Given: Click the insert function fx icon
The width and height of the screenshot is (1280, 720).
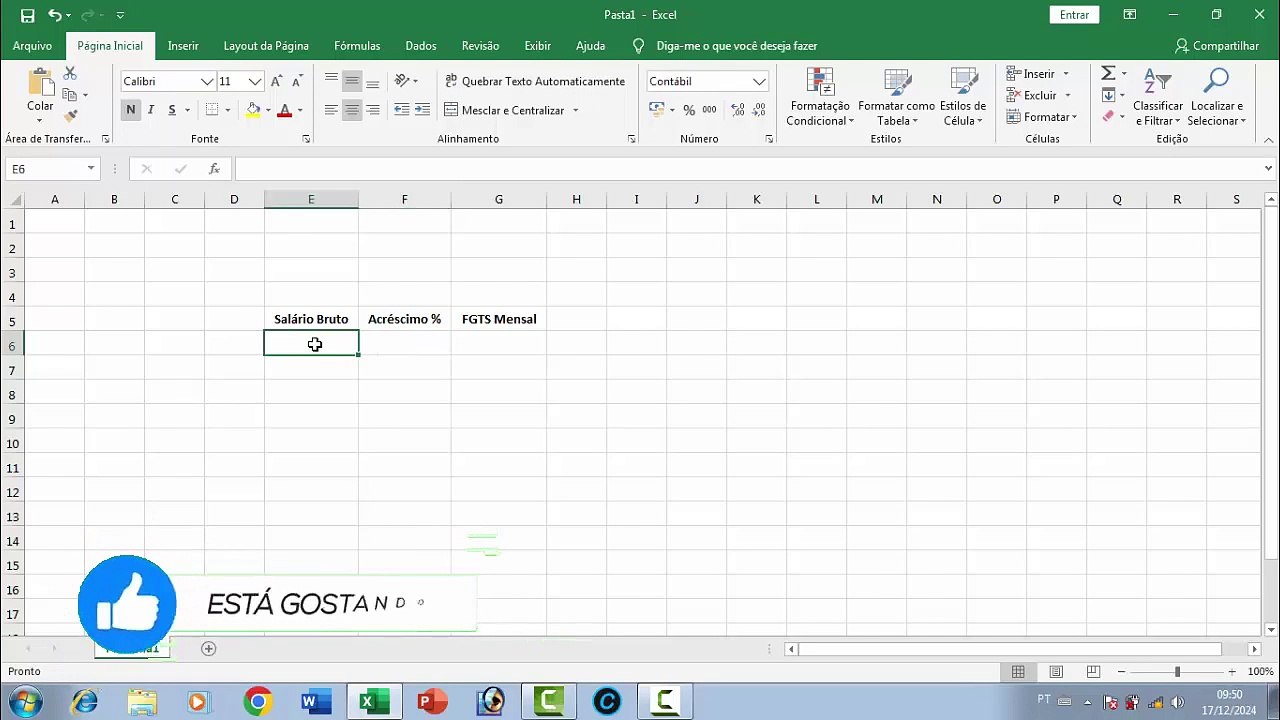Looking at the screenshot, I should [x=214, y=169].
